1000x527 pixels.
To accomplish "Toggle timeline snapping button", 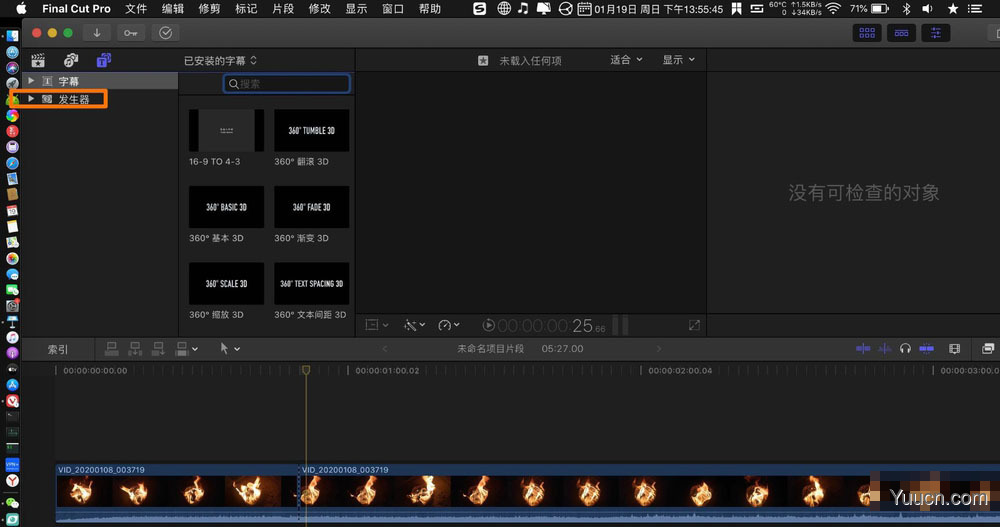I will tap(927, 348).
